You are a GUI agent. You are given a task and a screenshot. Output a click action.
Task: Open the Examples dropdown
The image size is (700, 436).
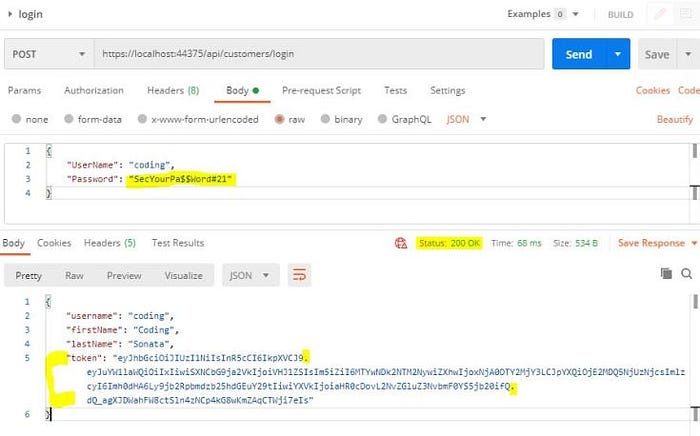pyautogui.click(x=542, y=14)
